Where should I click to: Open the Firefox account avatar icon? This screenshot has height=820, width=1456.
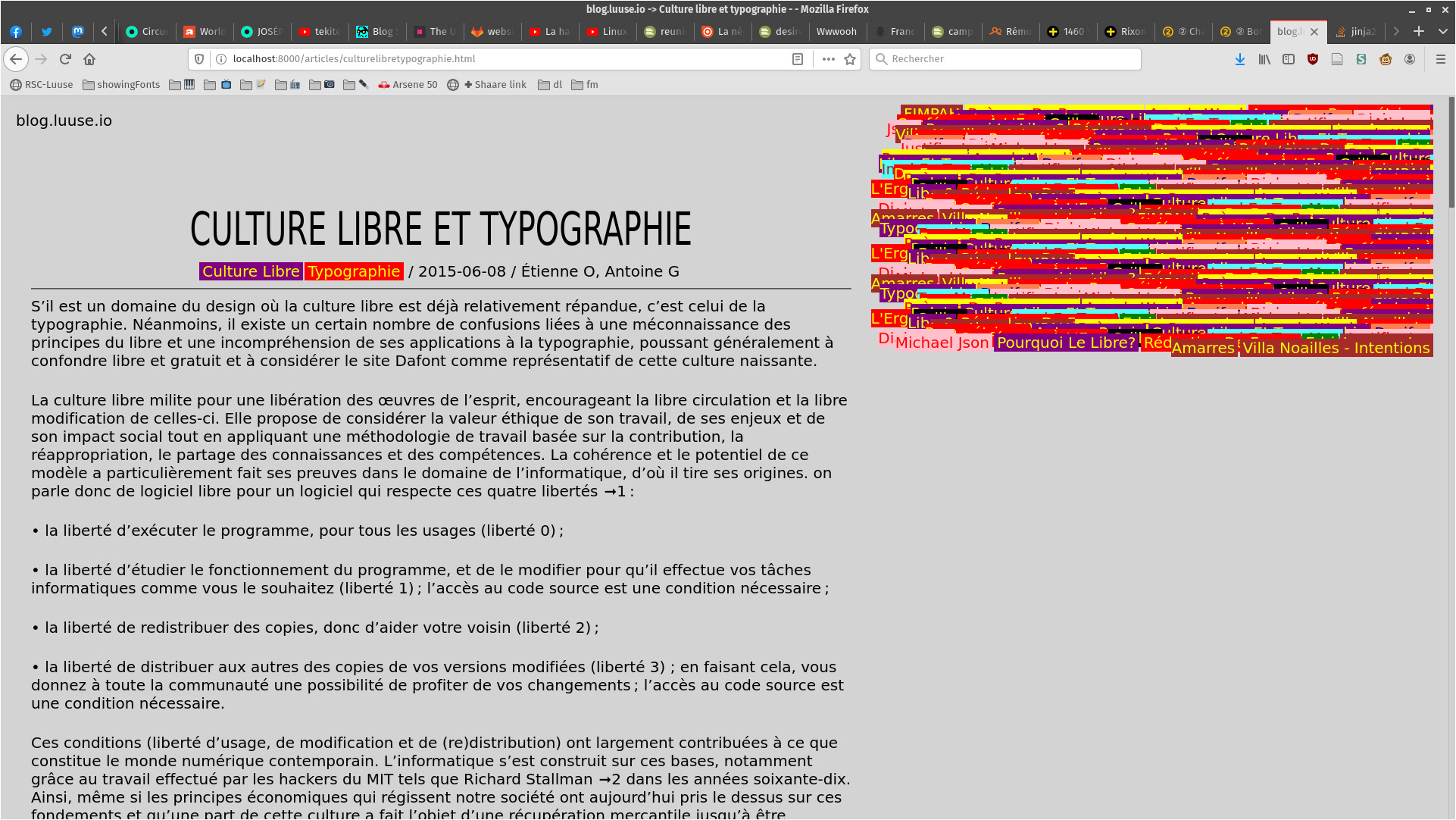(1410, 59)
